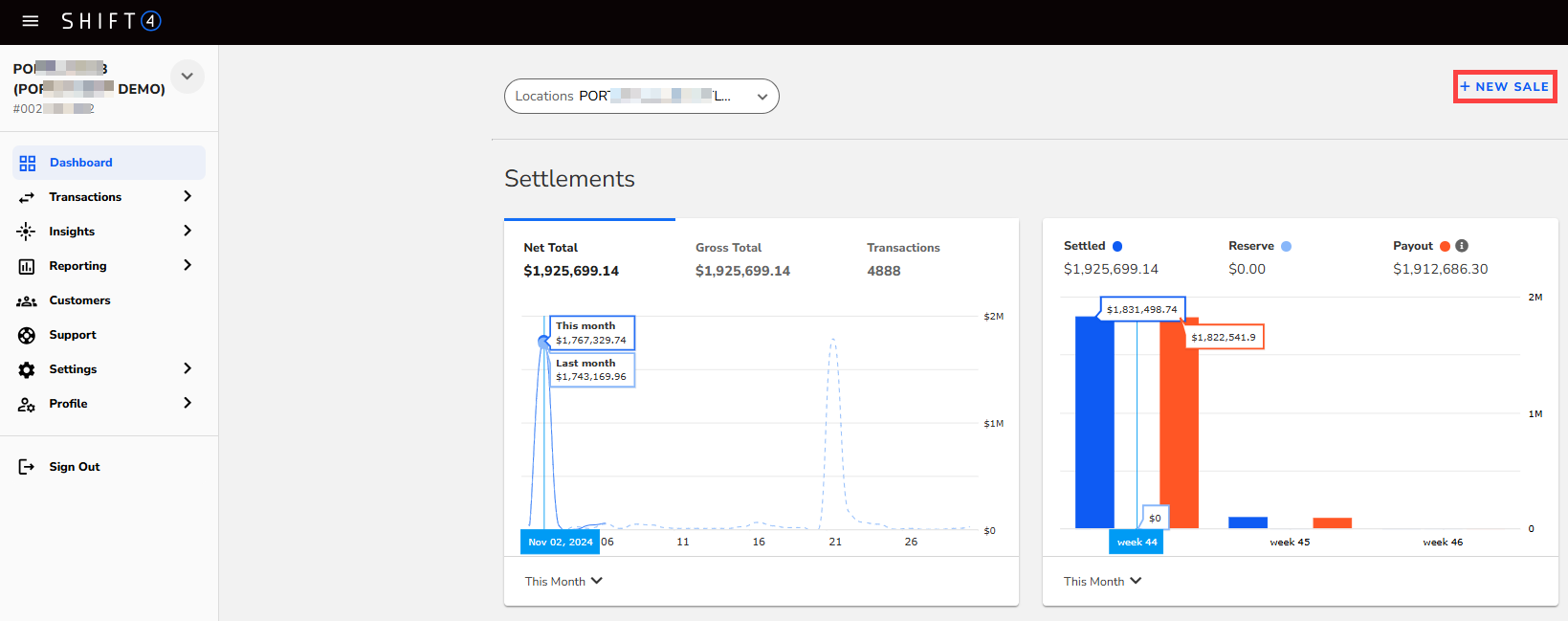The image size is (1568, 621).
Task: Click the Insights sparkle icon
Action: point(27,232)
